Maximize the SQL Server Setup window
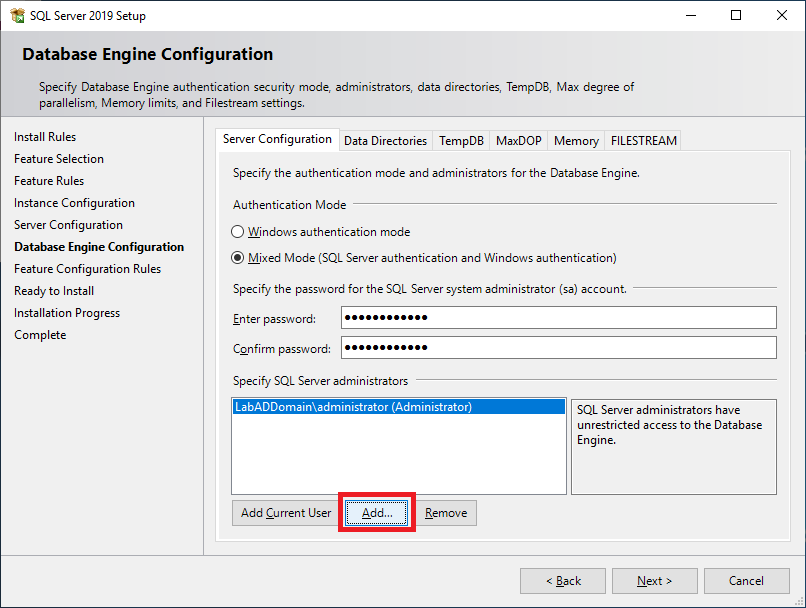806x608 pixels. pyautogui.click(x=736, y=15)
